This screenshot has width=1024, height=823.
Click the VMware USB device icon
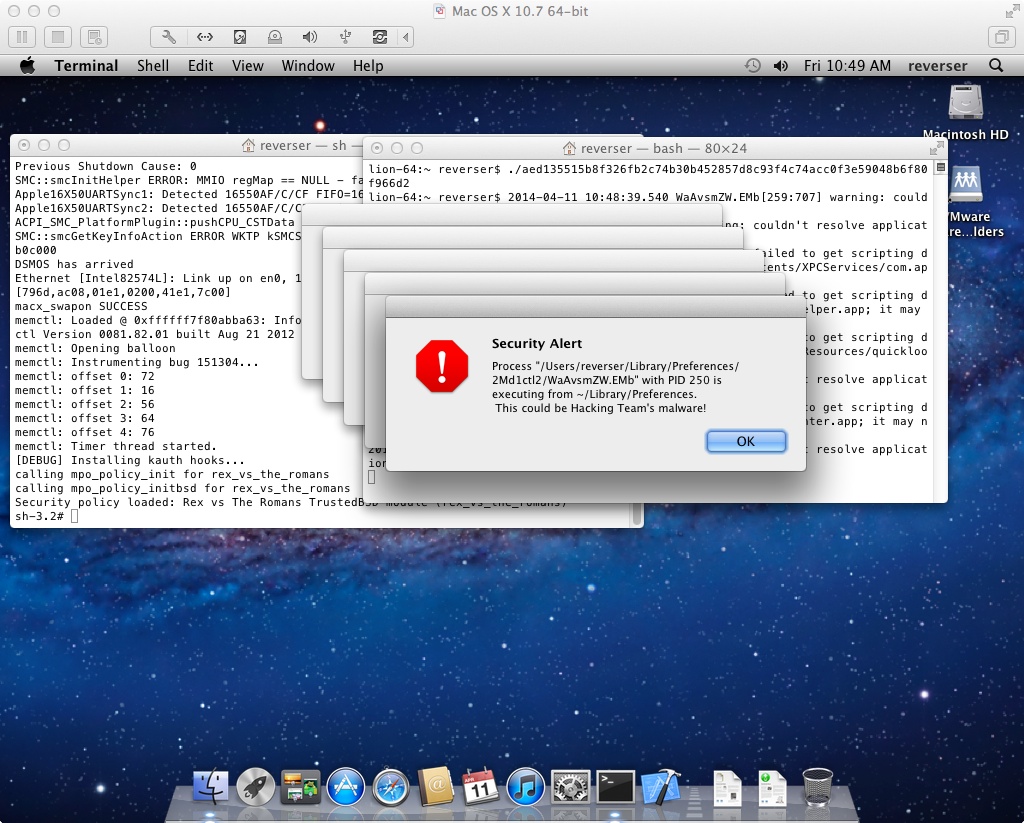[x=345, y=37]
